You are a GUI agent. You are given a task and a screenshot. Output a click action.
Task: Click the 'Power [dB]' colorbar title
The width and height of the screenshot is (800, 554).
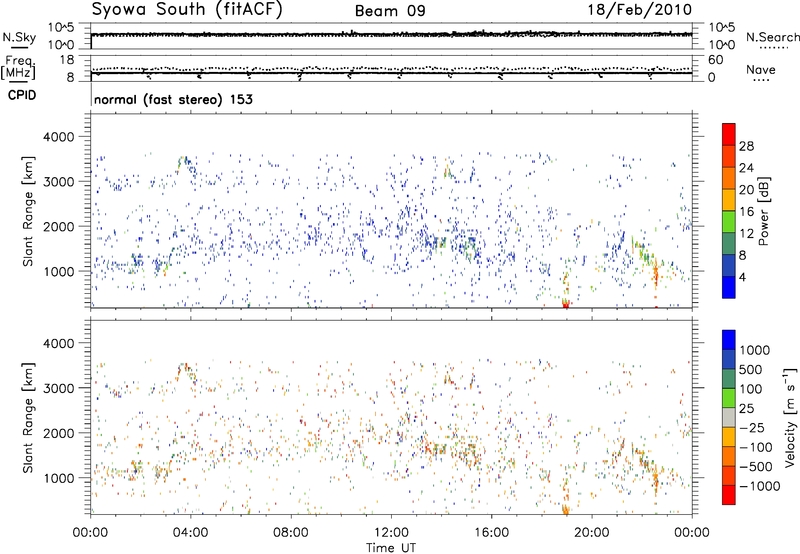(x=764, y=211)
